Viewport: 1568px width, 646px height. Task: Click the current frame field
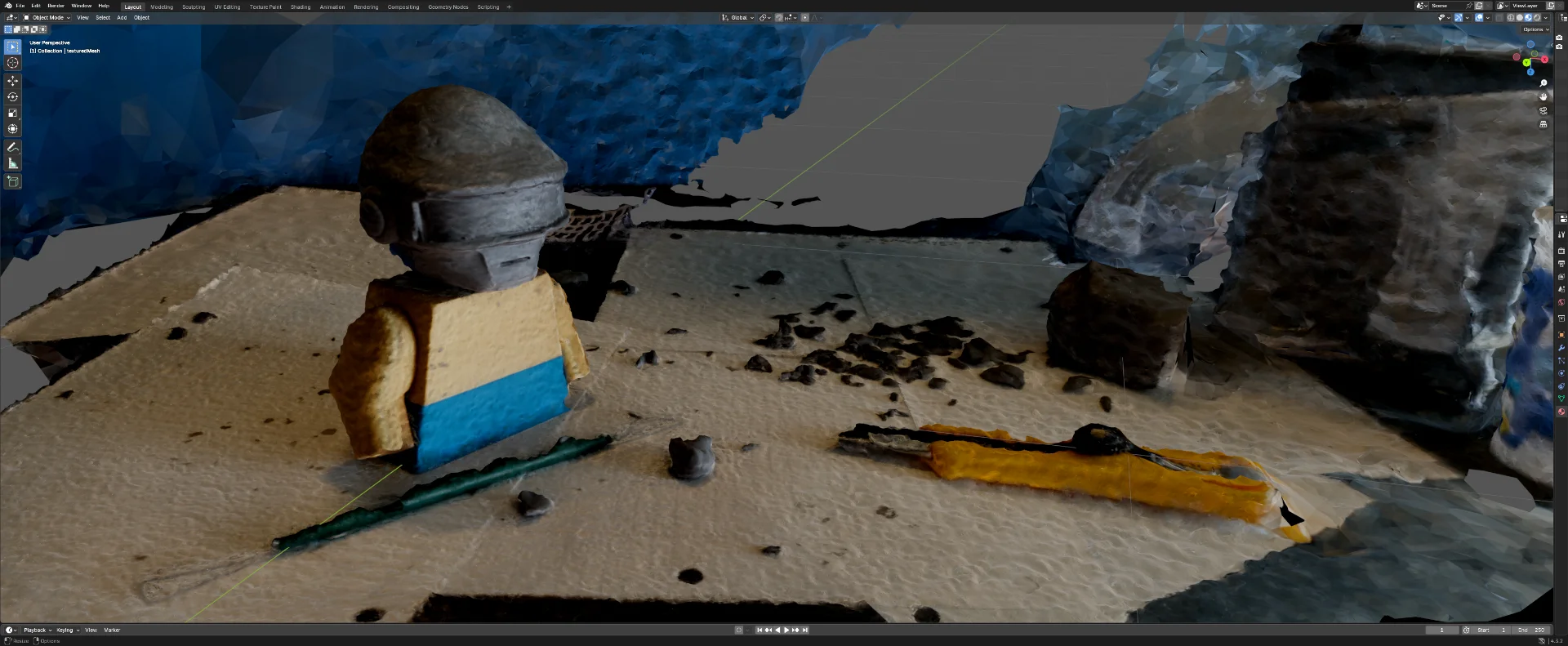click(1441, 630)
